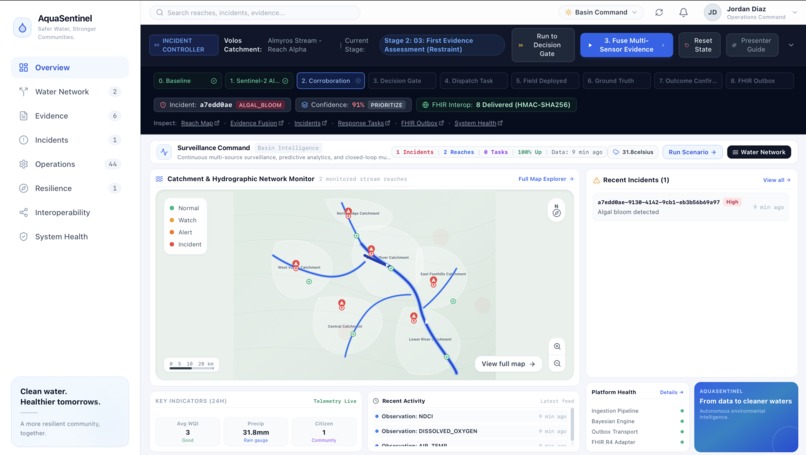Screen dimensions: 806x455
Task: Open the Basin Command dropdown
Action: click(x=601, y=12)
